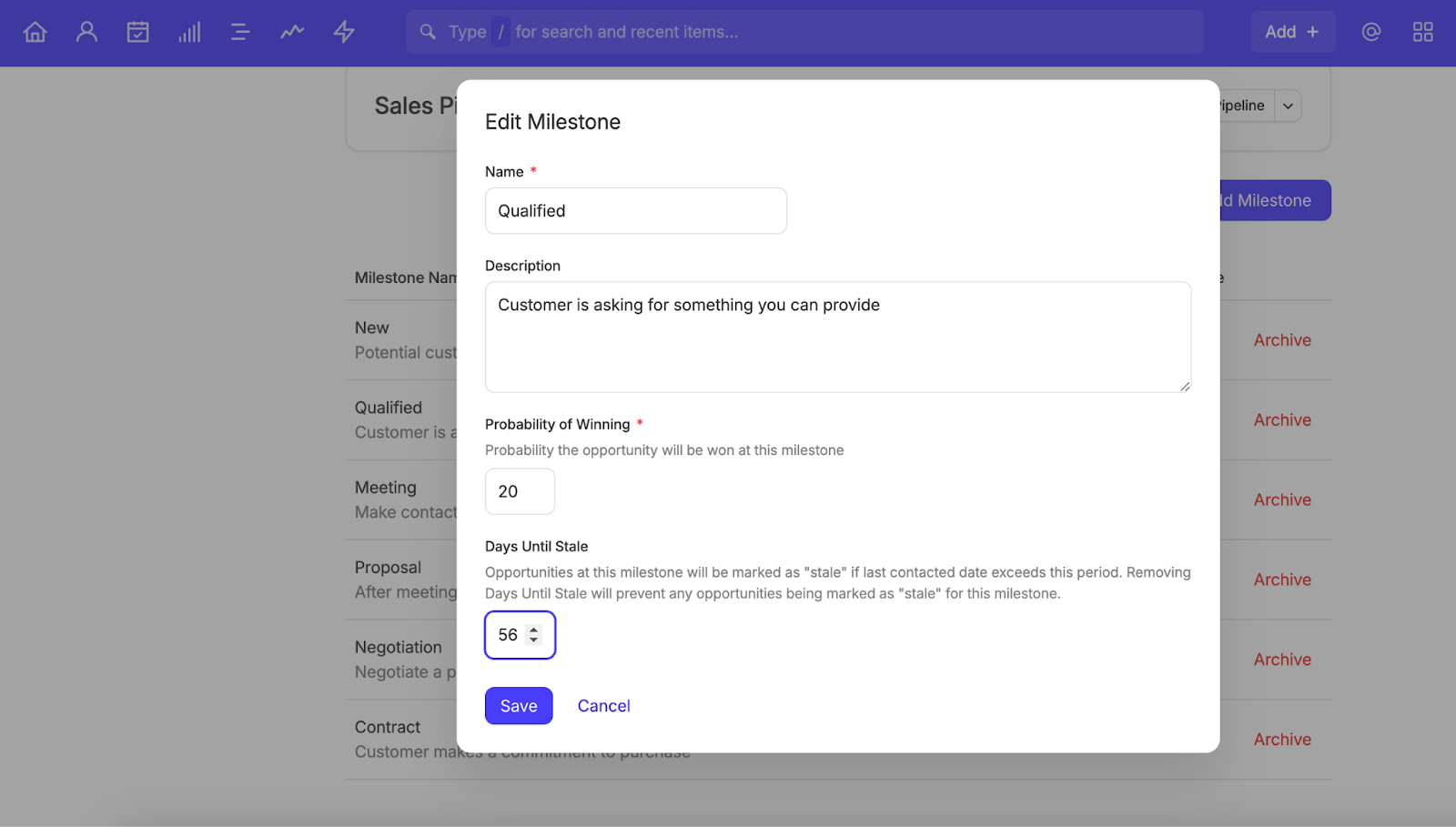Select the Qualified milestone row name
Image resolution: width=1456 pixels, height=827 pixels.
(389, 408)
